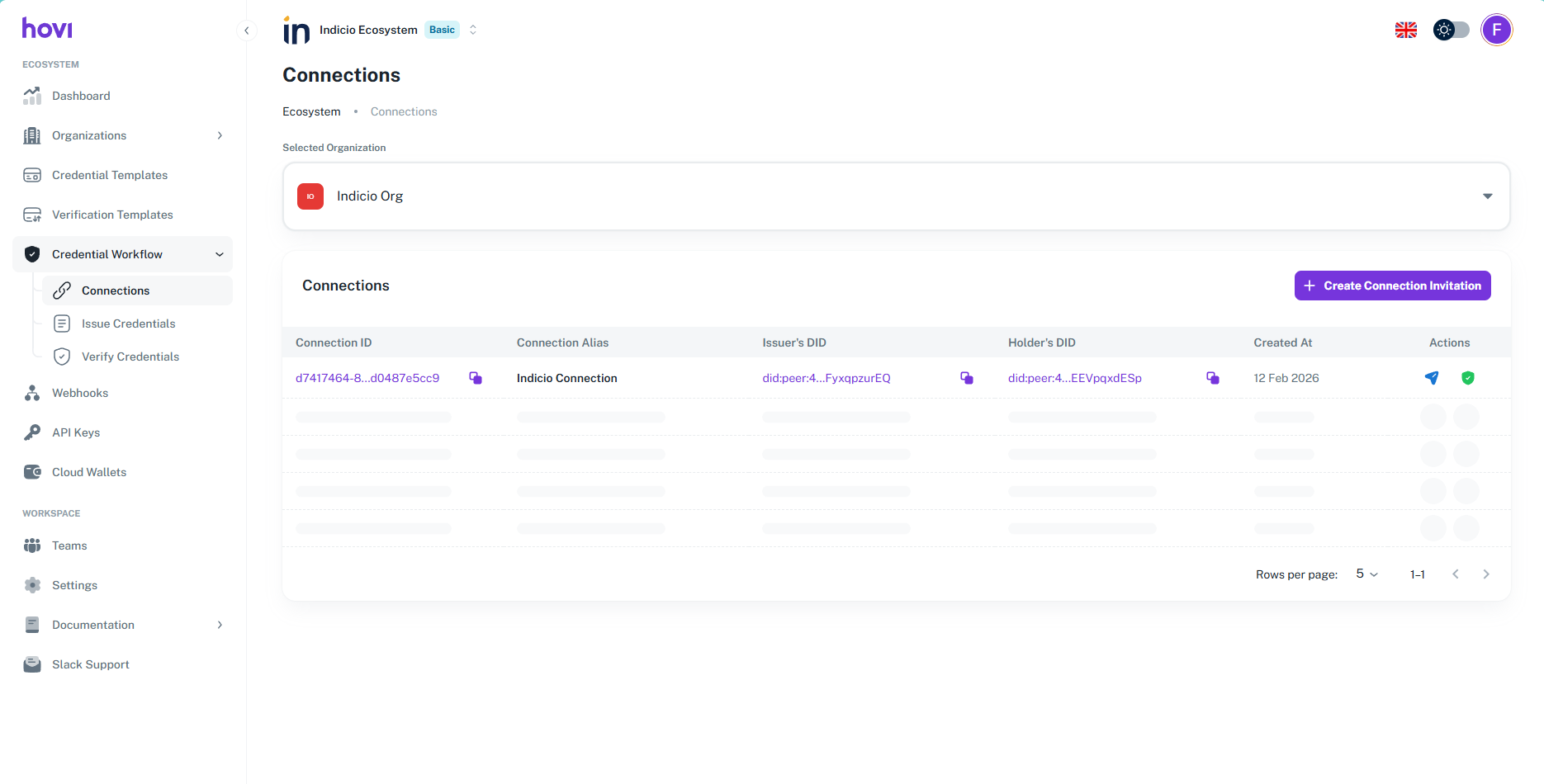Open the Indicio Org organization dropdown

point(896,196)
